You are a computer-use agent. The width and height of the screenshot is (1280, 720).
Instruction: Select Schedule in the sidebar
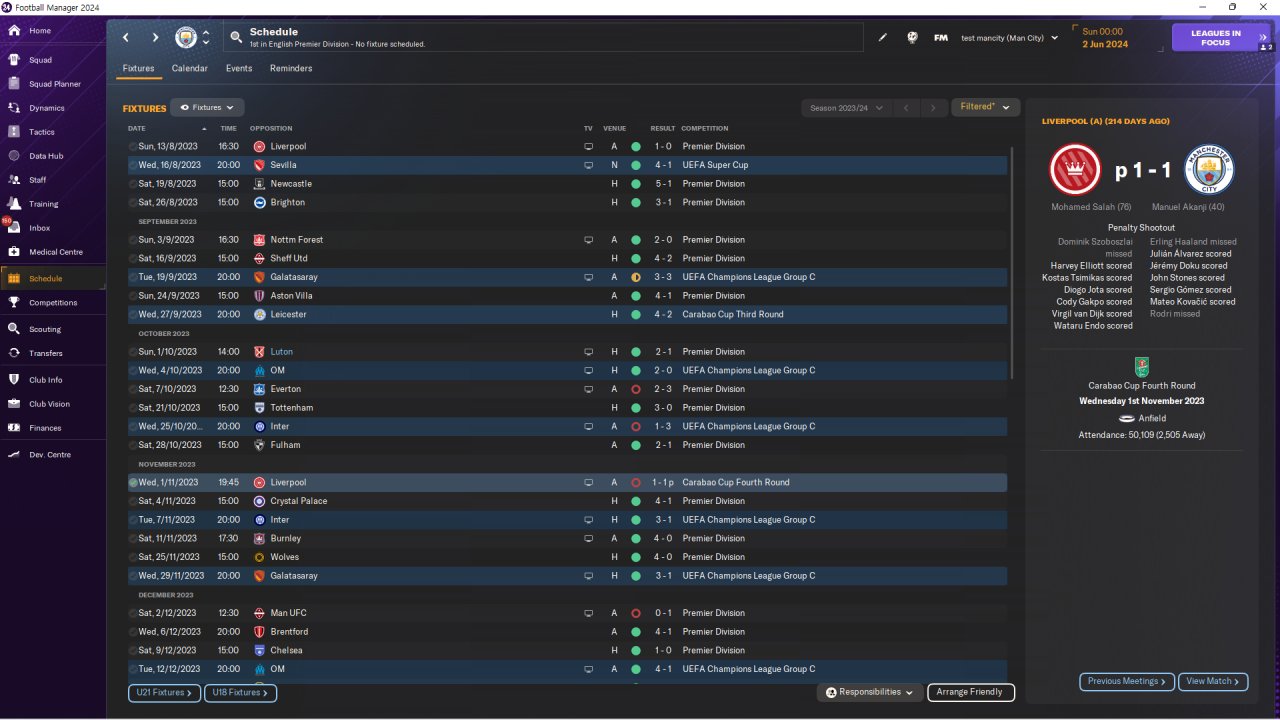tap(53, 278)
